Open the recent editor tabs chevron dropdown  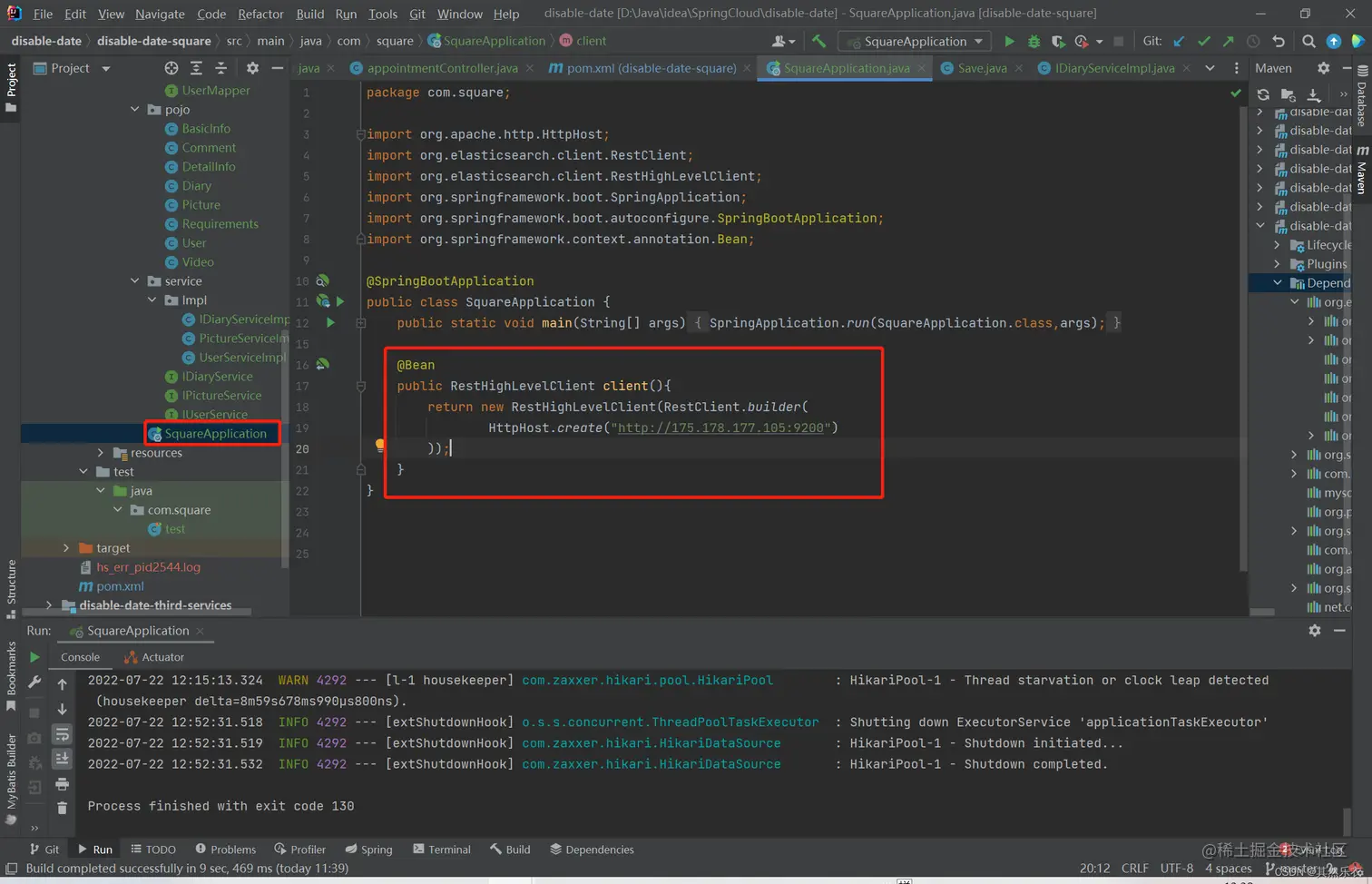click(x=1210, y=68)
